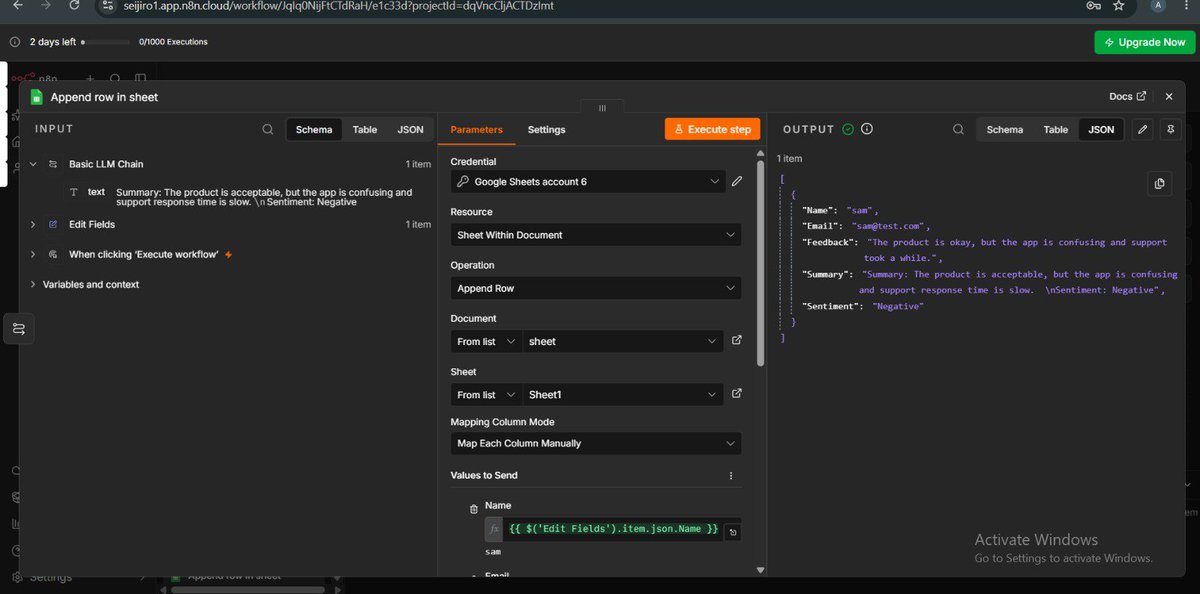
Task: Search the INPUT panel data
Action: click(267, 129)
